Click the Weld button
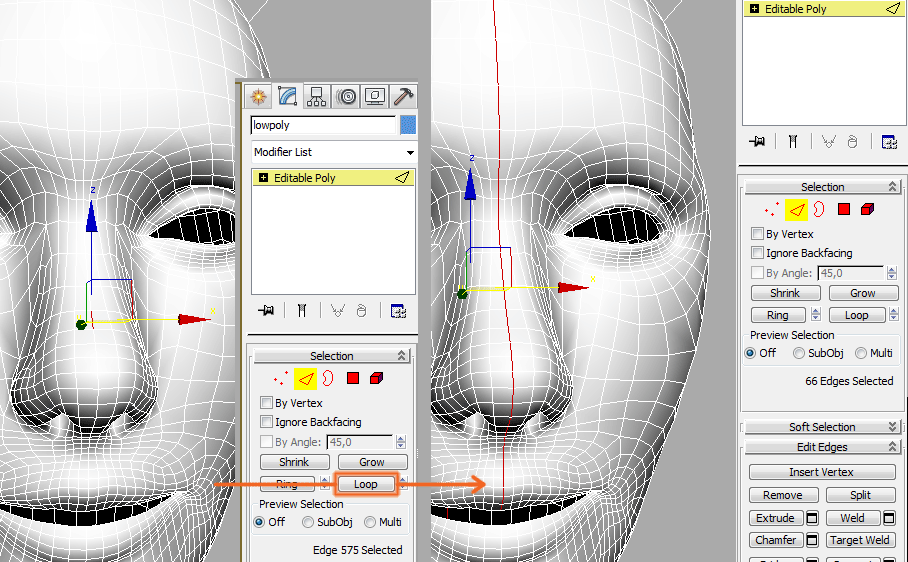Screen dimensions: 908x562 [853, 518]
